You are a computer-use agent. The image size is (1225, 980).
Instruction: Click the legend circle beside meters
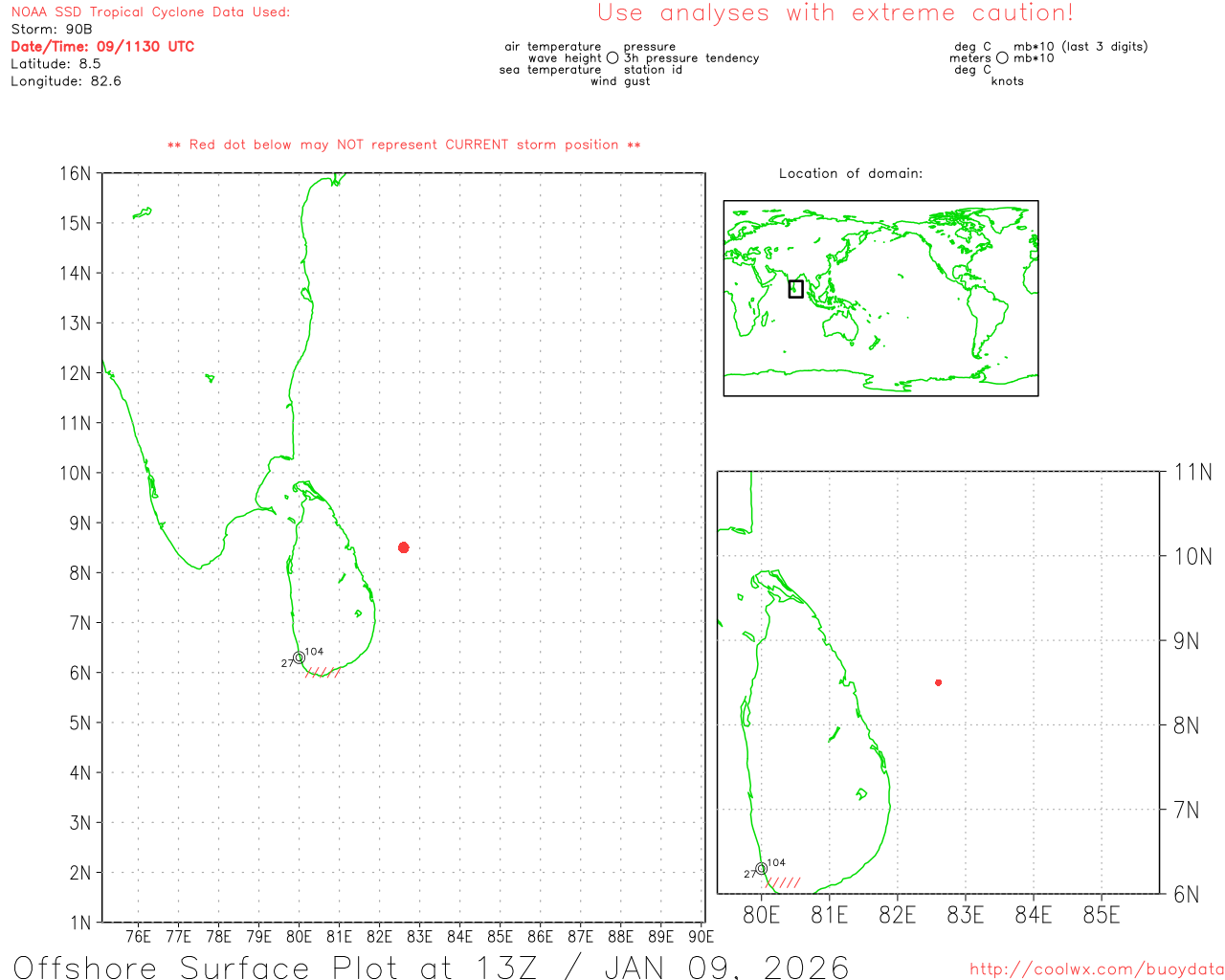(x=1002, y=58)
